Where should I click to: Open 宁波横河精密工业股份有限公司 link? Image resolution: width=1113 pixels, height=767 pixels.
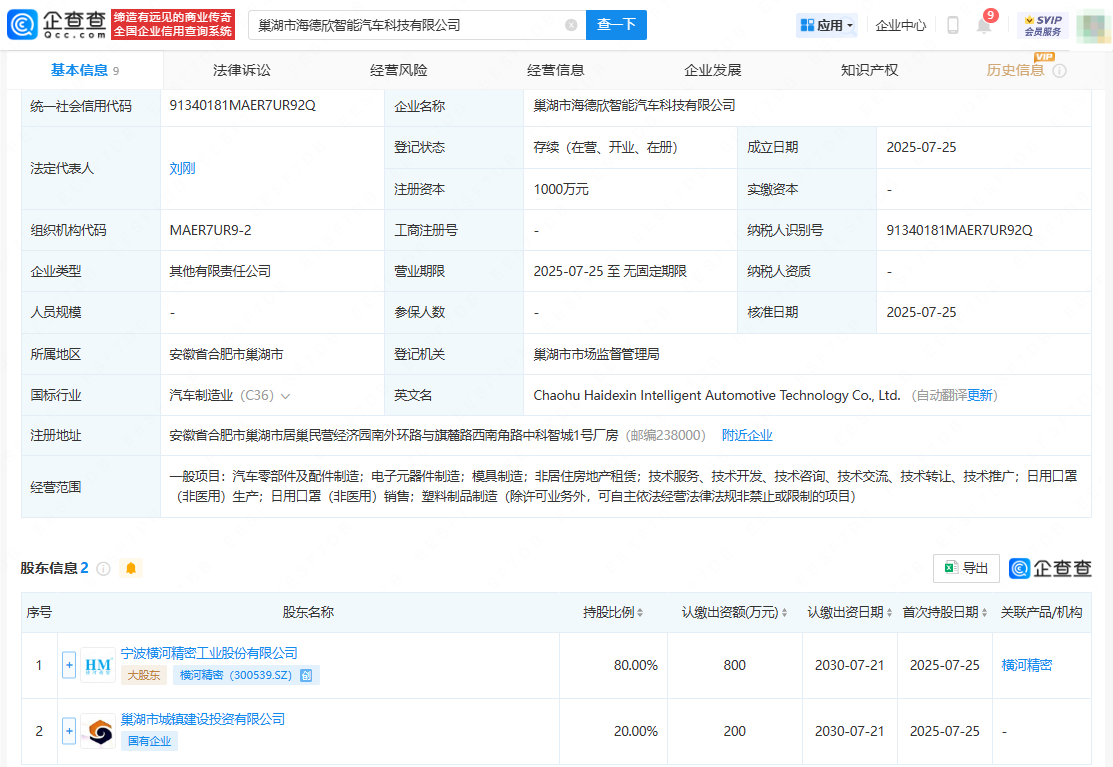click(209, 653)
